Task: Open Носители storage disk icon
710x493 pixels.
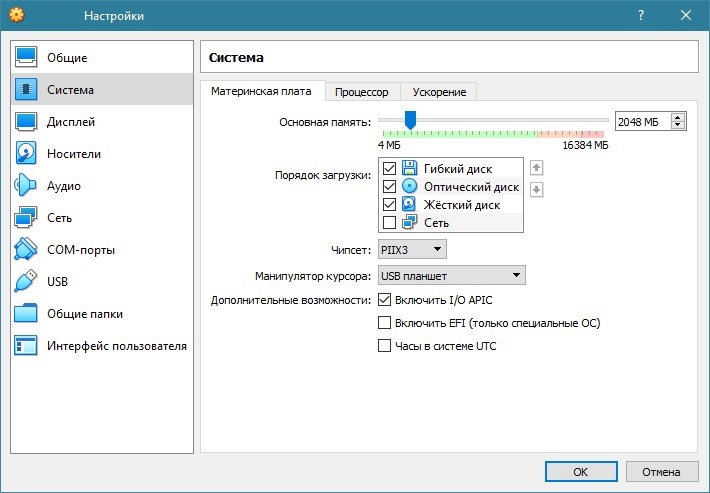Action: point(26,154)
